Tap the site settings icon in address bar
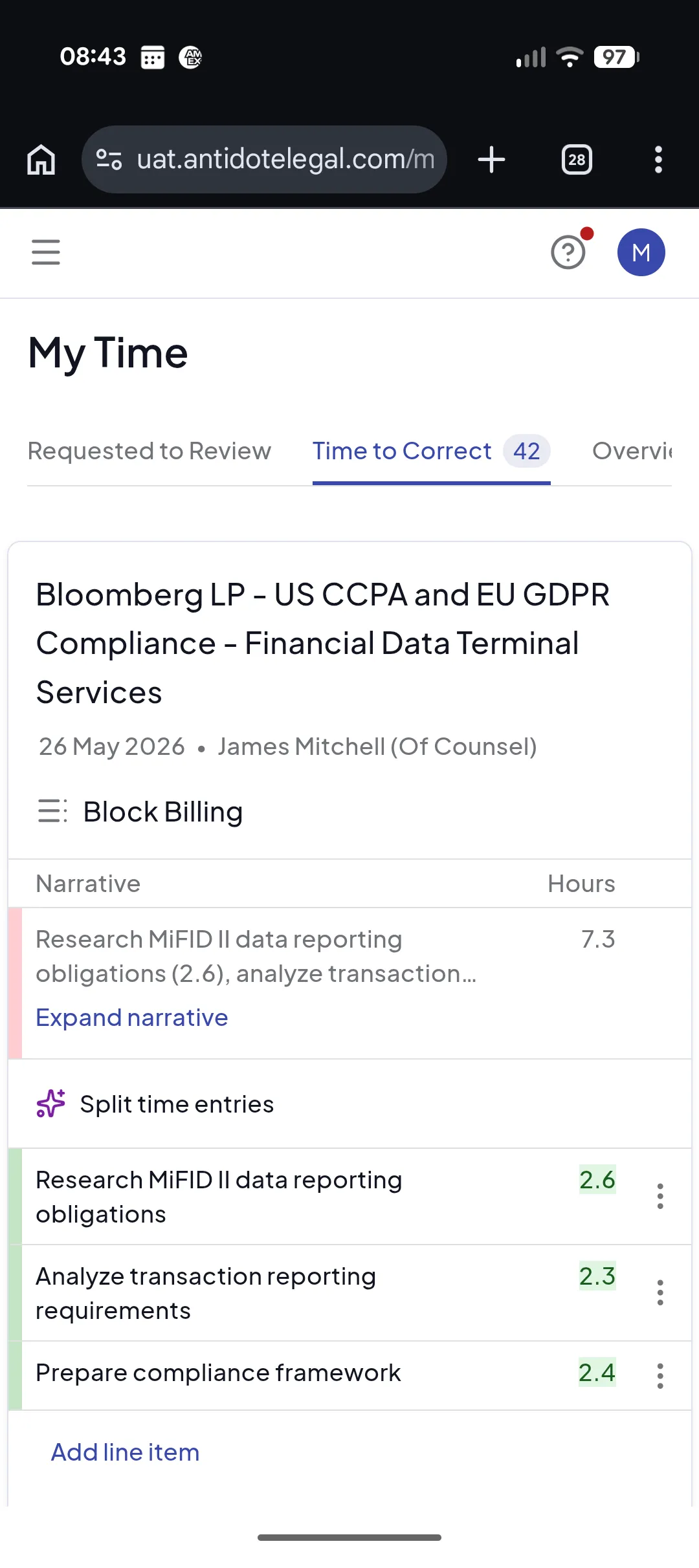The width and height of the screenshot is (699, 1568). tap(109, 159)
